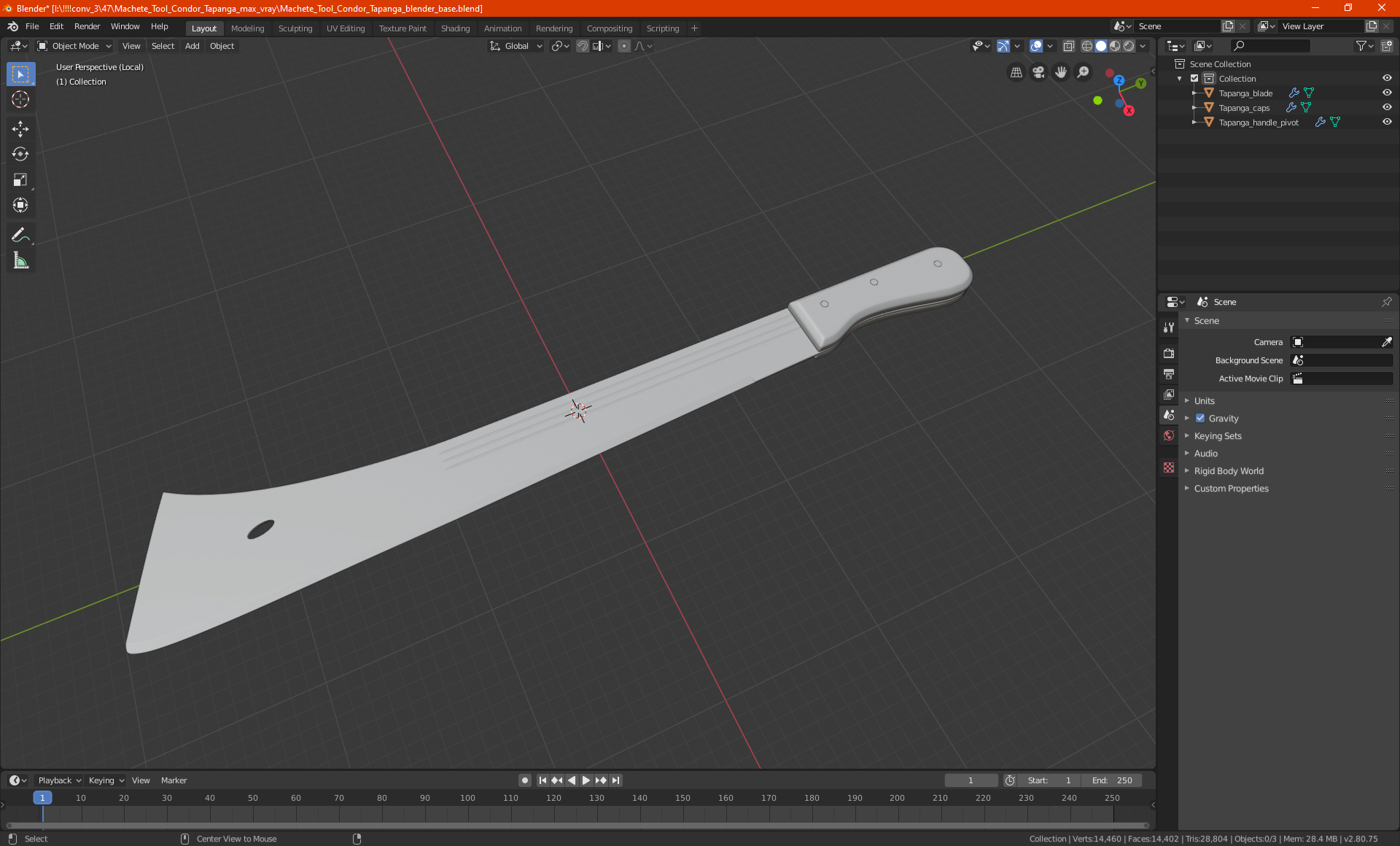
Task: Click the pan view hand icon
Action: pos(1061,72)
